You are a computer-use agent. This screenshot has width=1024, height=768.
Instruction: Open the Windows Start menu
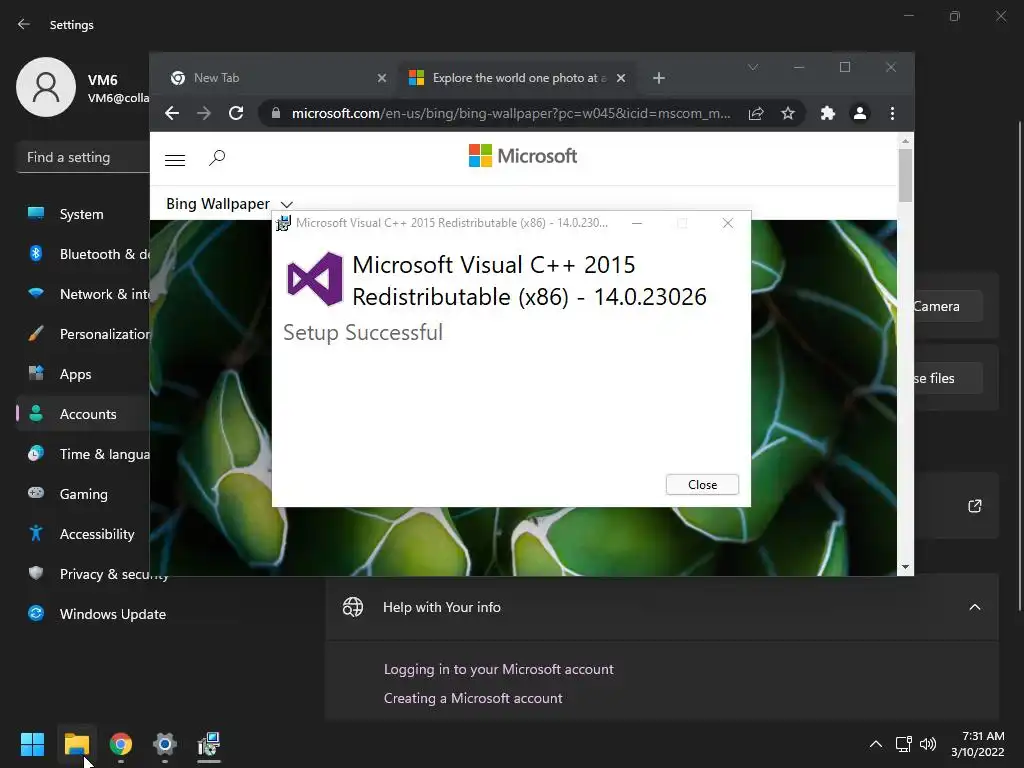pos(32,744)
